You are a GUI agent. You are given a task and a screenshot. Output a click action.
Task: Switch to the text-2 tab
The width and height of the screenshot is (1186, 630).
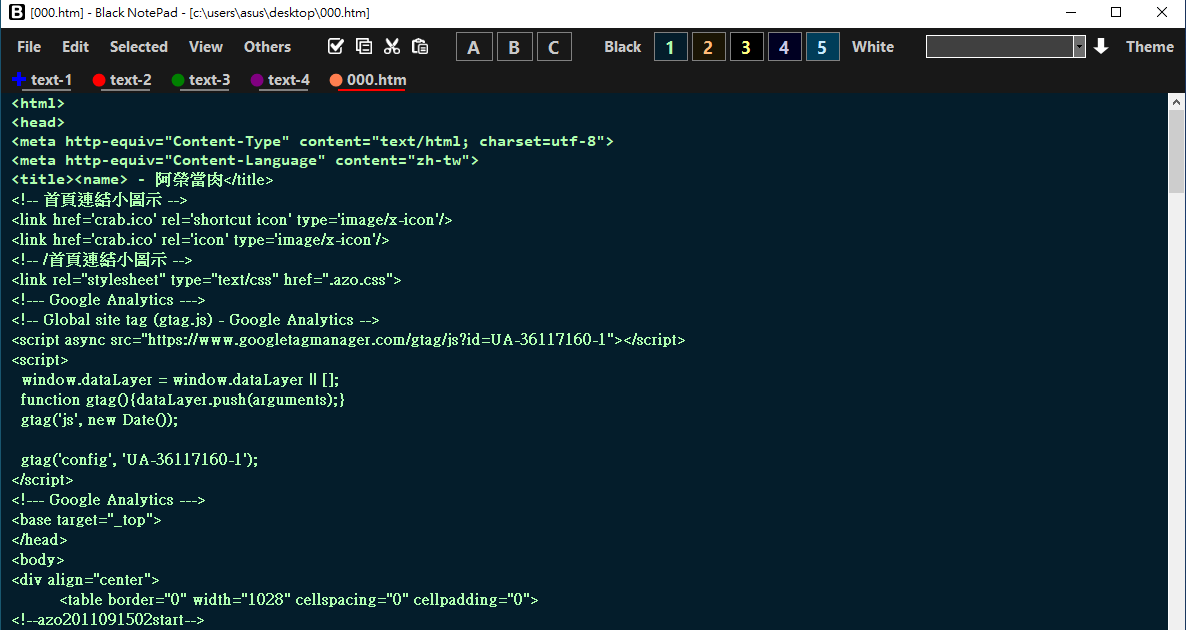[128, 80]
